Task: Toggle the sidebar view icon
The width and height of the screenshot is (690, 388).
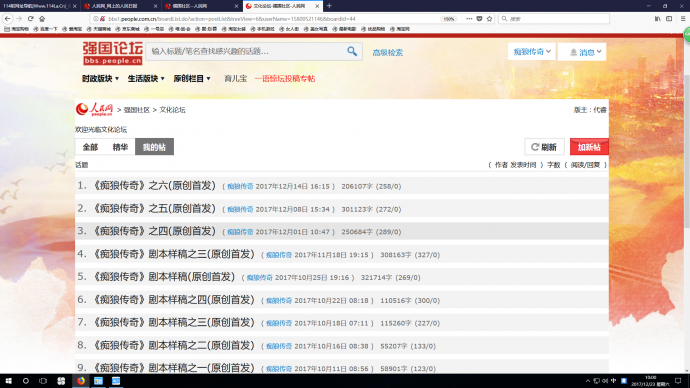Action: (x=669, y=18)
